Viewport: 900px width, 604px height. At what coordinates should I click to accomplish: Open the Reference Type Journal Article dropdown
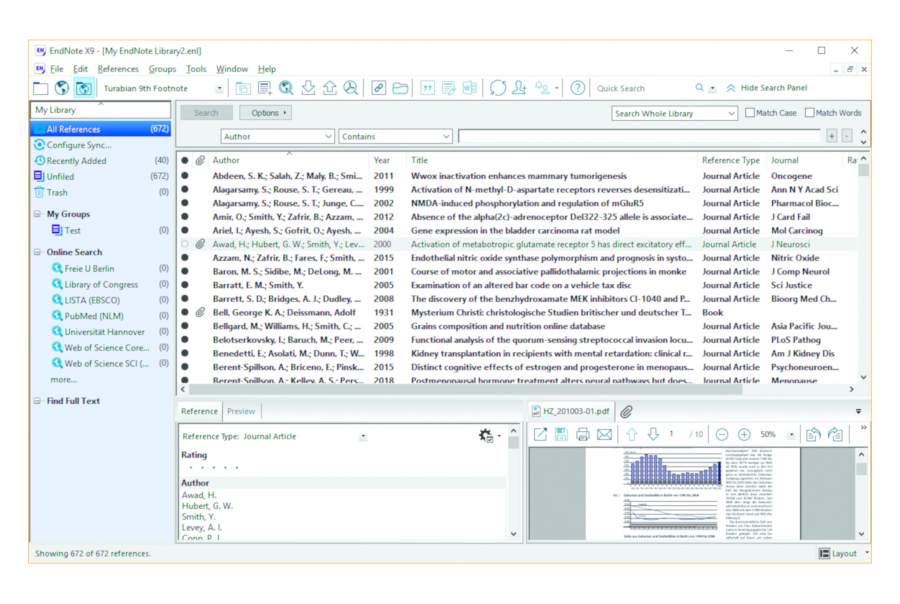tap(363, 437)
